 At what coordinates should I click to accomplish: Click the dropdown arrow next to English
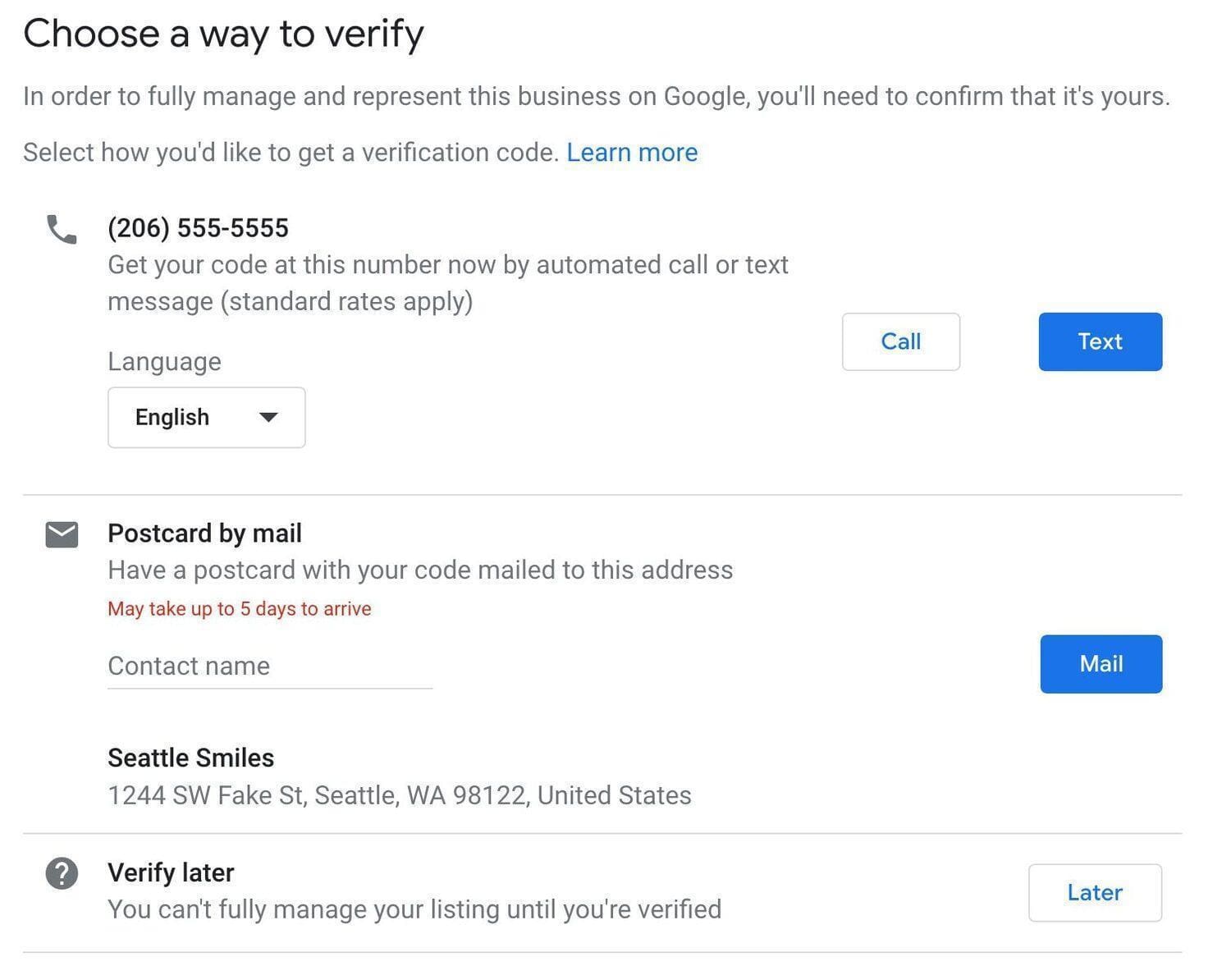click(268, 418)
